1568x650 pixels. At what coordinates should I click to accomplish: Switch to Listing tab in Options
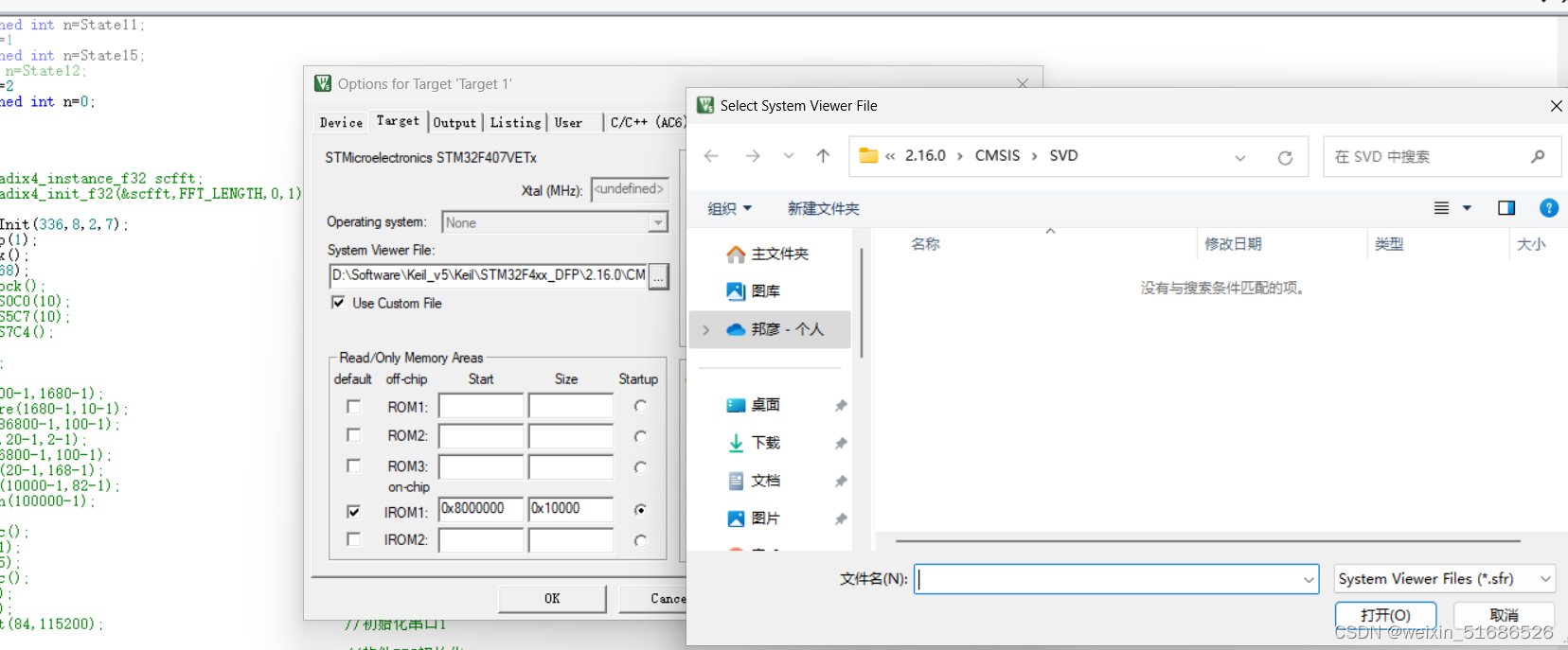[515, 122]
